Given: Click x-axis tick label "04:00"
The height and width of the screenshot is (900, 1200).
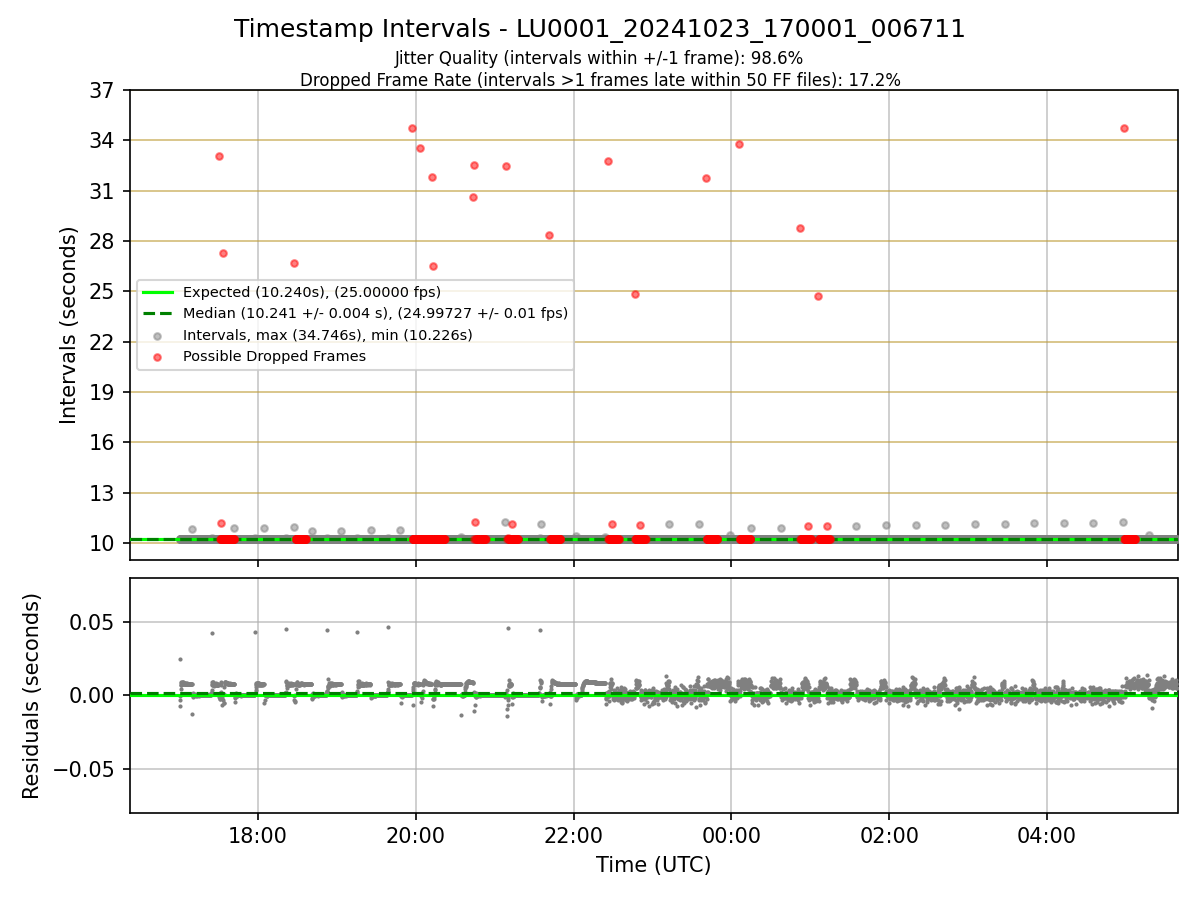Looking at the screenshot, I should [x=1047, y=834].
